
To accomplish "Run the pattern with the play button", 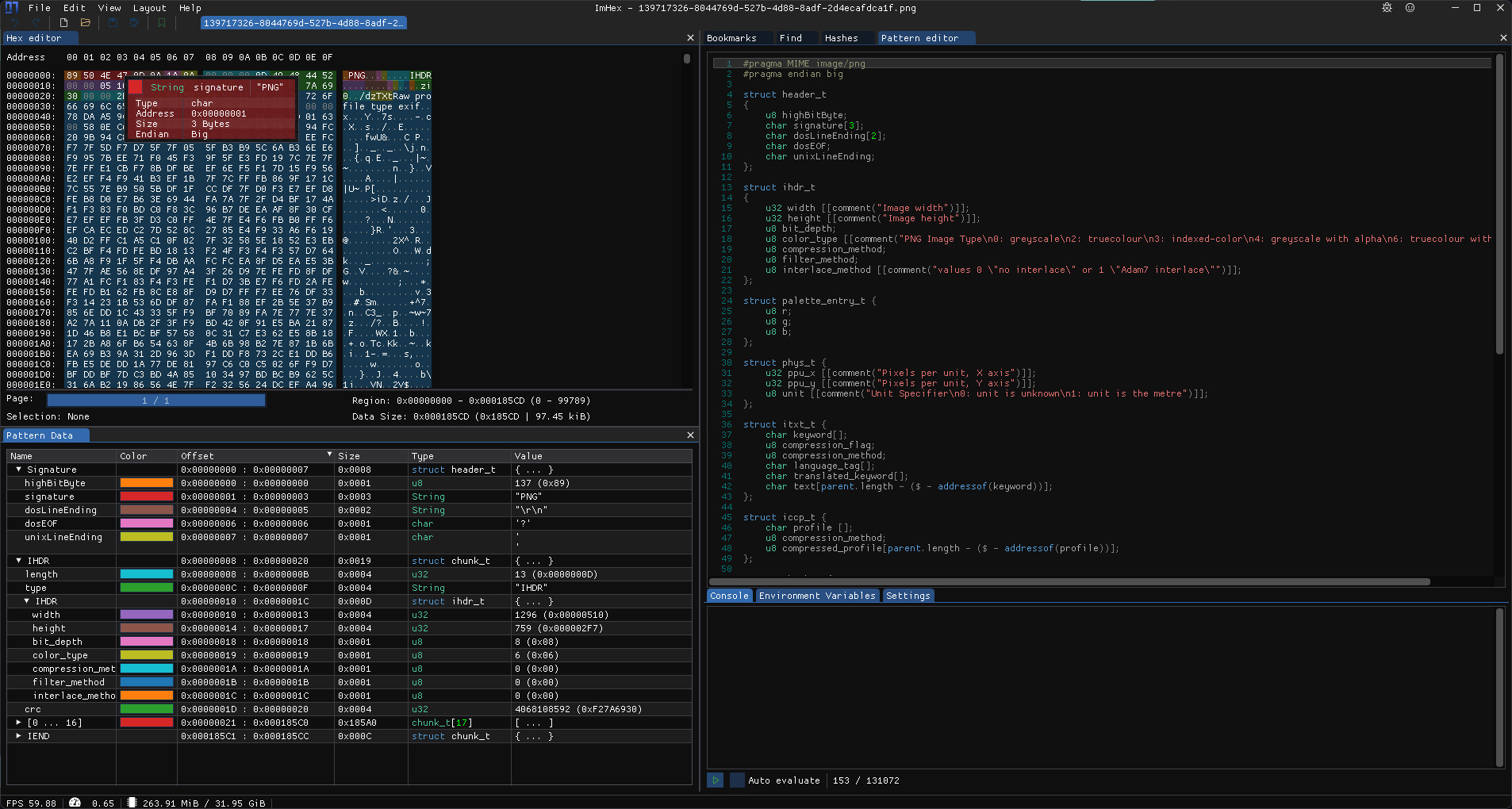I will [716, 780].
